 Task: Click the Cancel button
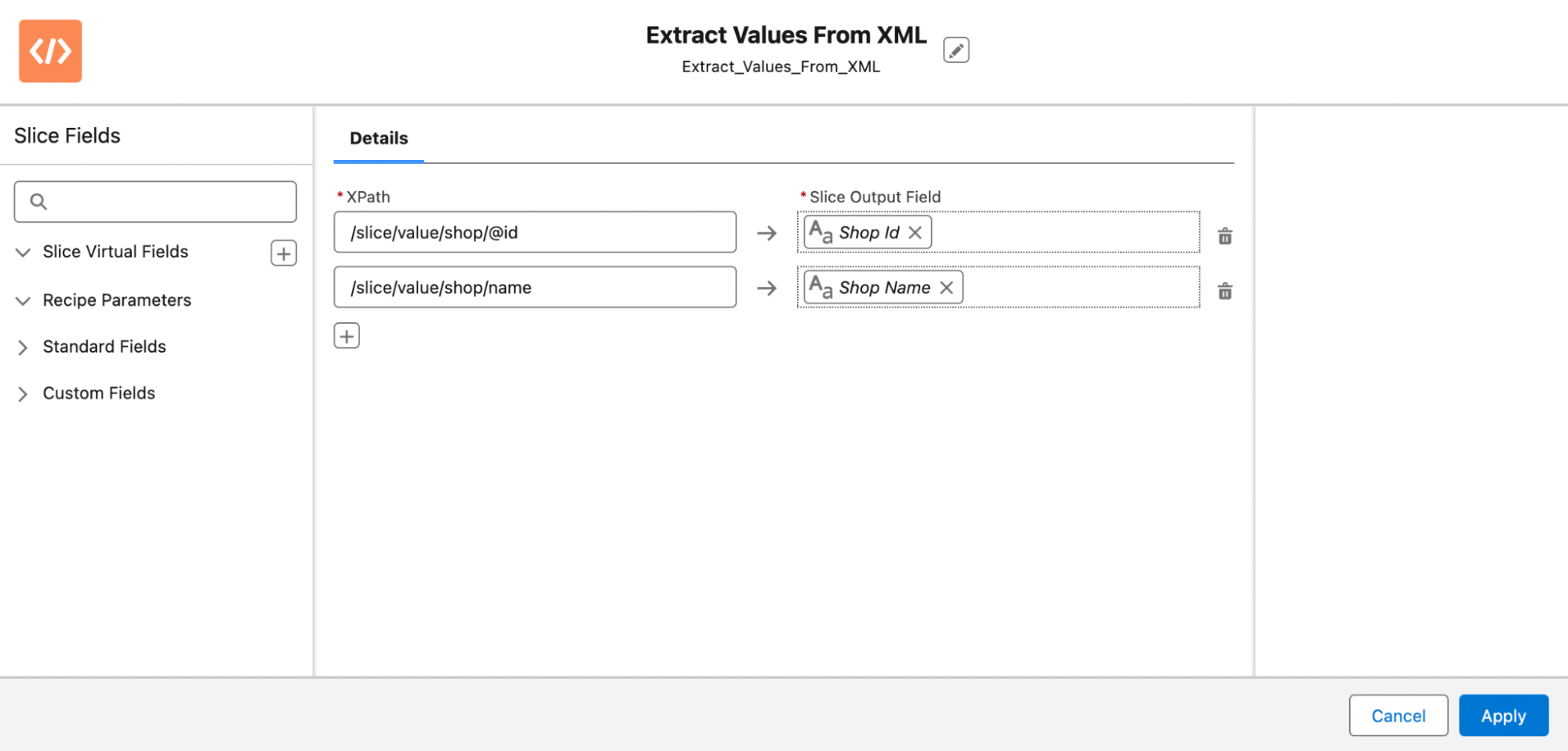(1398, 715)
